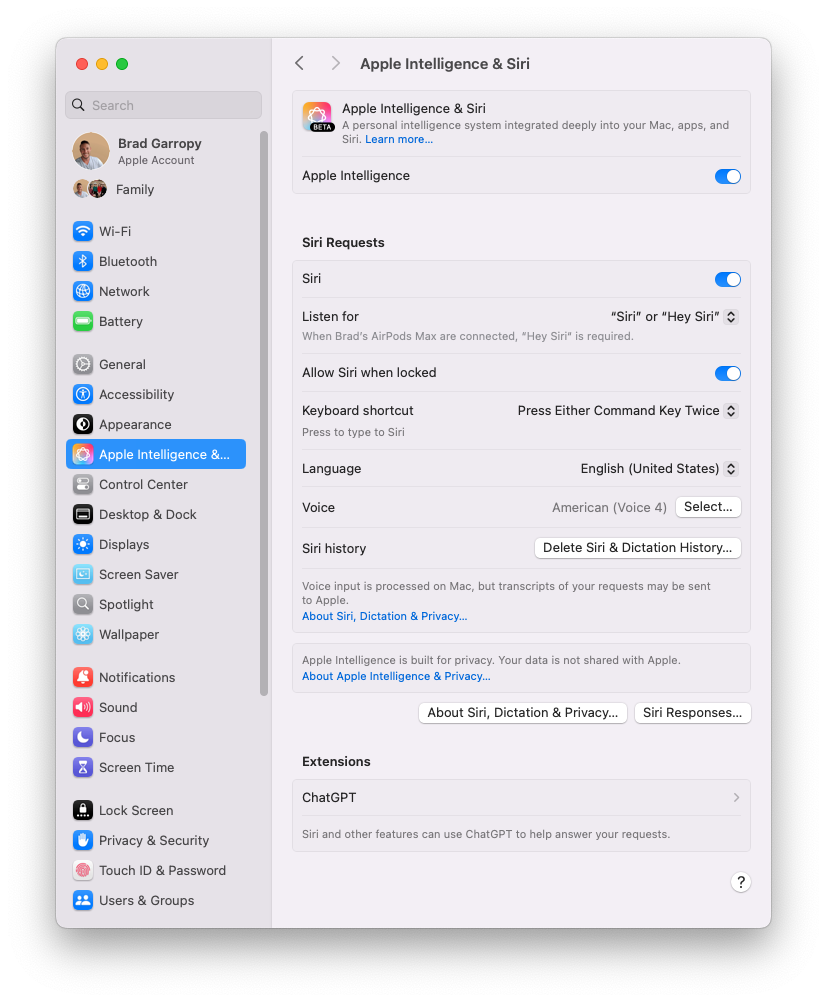This screenshot has width=827, height=1002.
Task: Go back with the left chevron
Action: click(299, 63)
